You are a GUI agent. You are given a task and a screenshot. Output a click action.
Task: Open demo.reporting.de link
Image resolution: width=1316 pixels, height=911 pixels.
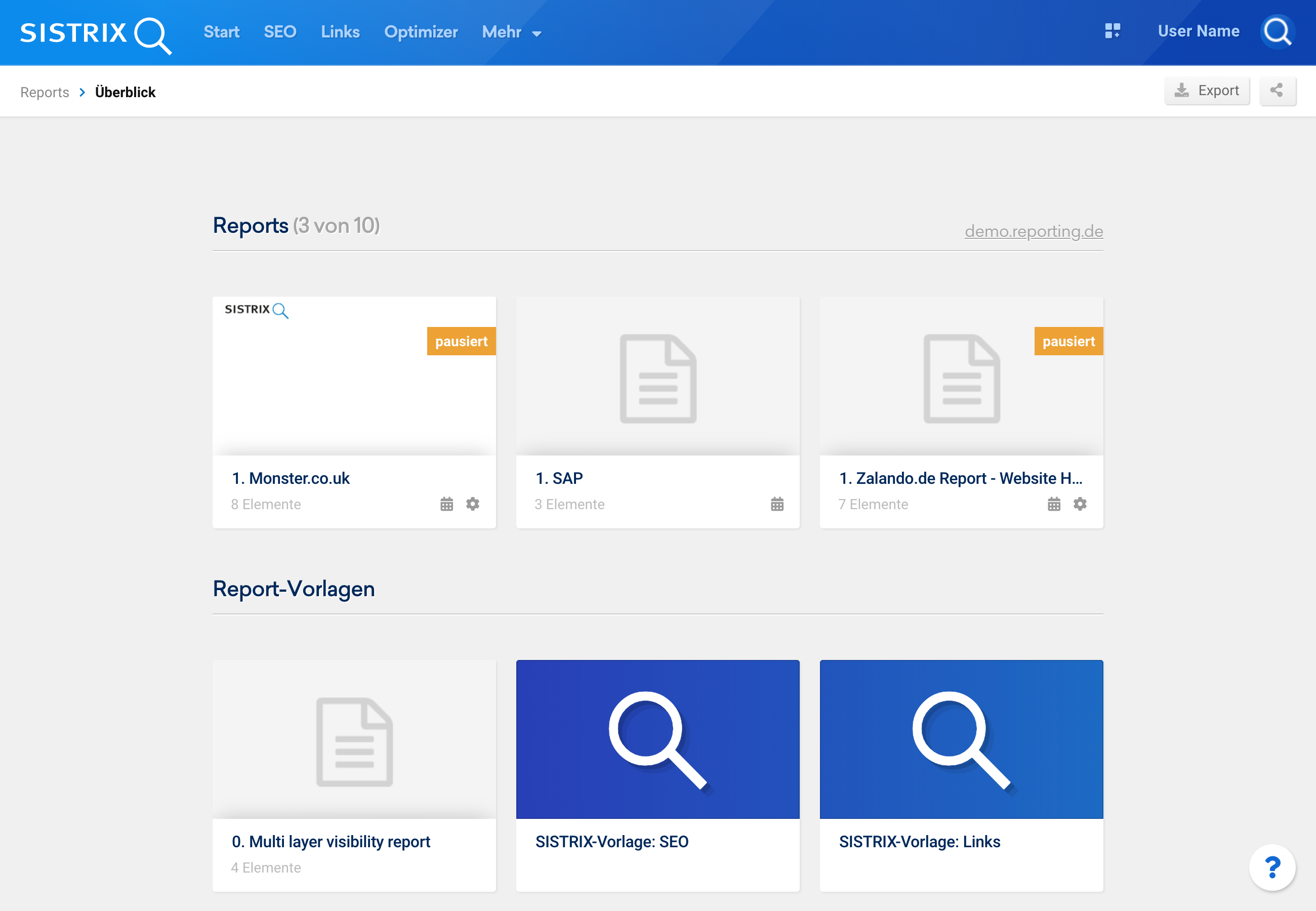coord(1033,231)
